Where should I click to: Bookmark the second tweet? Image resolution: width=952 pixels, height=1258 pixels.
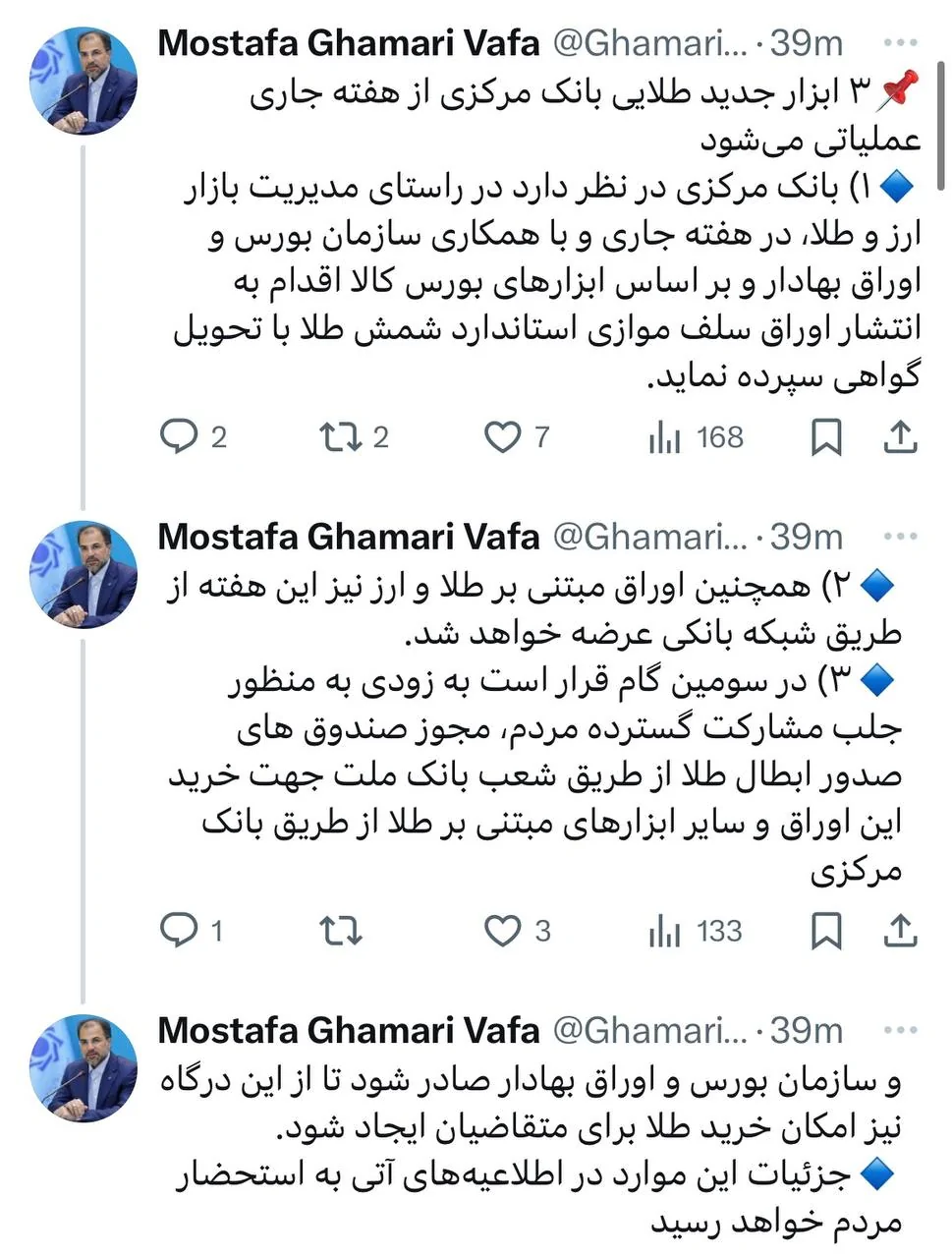(826, 931)
